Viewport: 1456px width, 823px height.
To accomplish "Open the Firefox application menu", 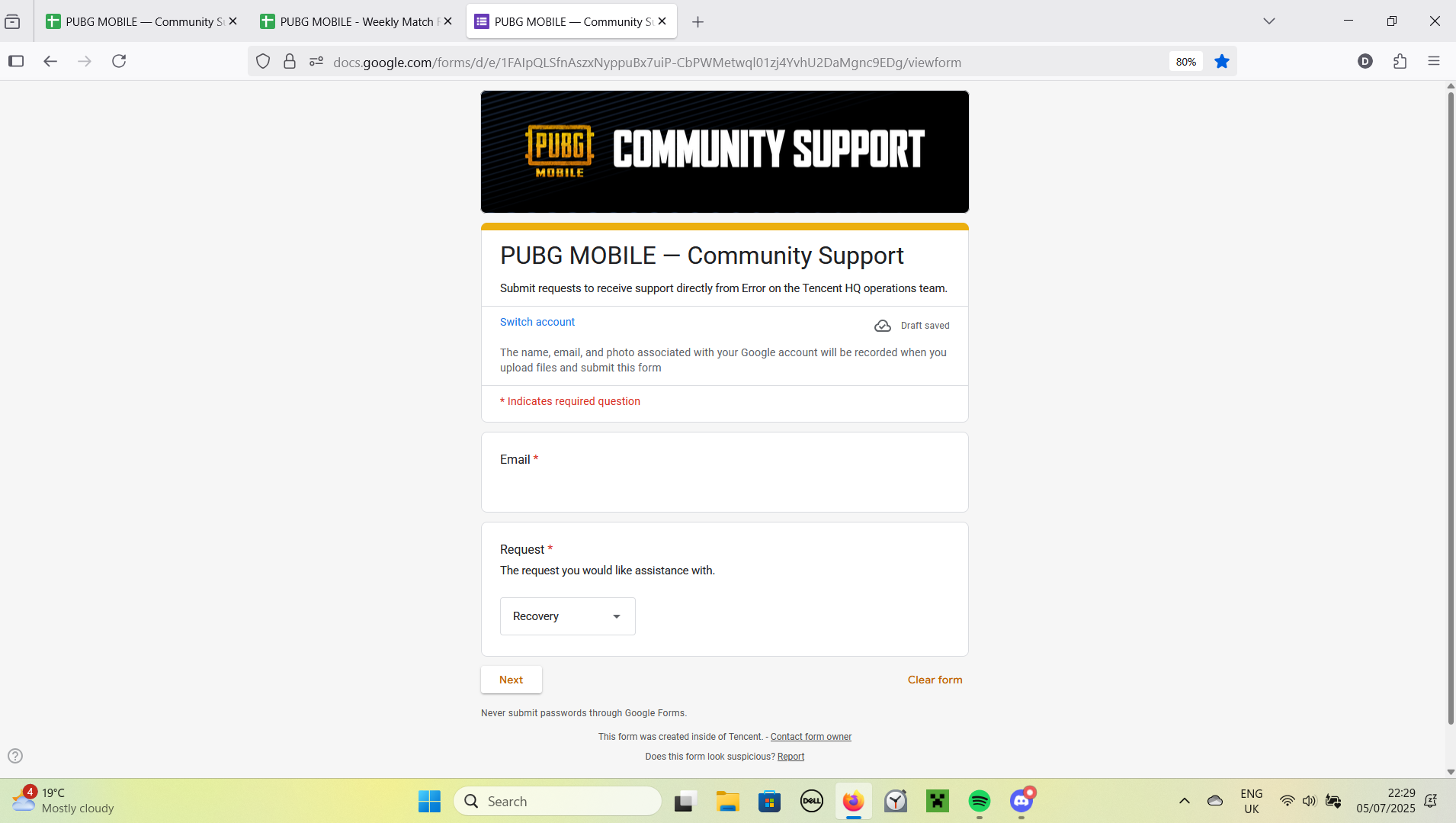I will point(1434,61).
